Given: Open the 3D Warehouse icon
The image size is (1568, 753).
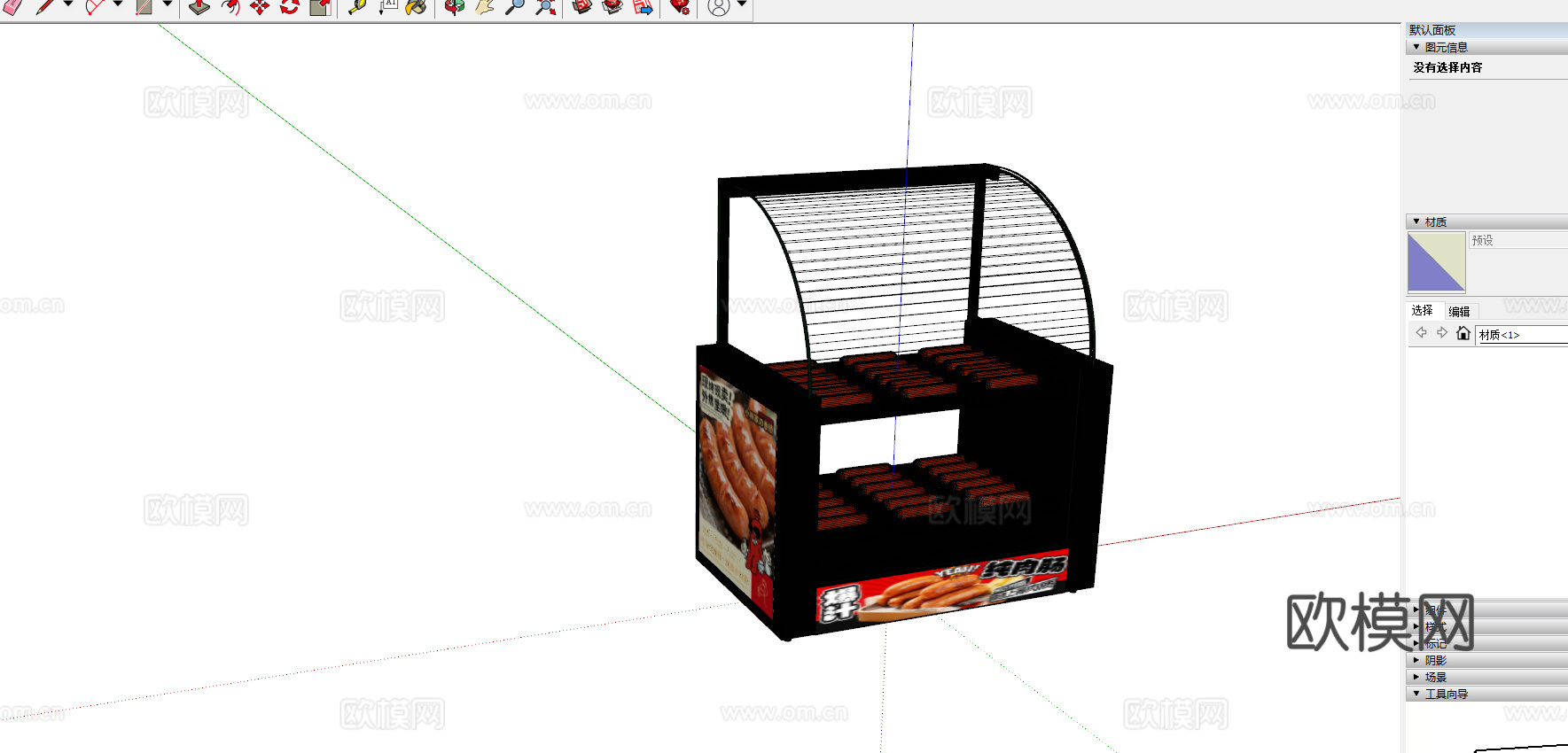Looking at the screenshot, I should (581, 7).
